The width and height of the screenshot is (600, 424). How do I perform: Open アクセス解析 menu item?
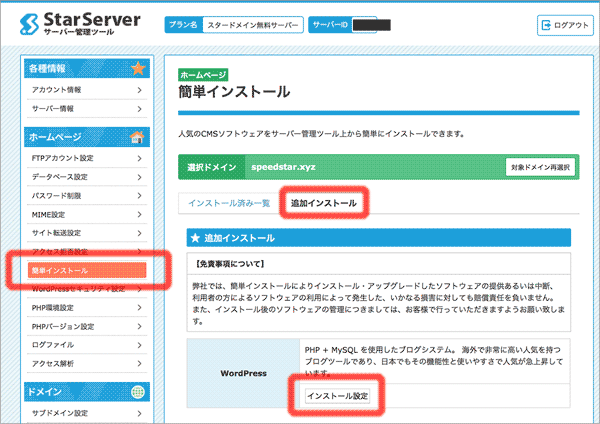point(87,364)
